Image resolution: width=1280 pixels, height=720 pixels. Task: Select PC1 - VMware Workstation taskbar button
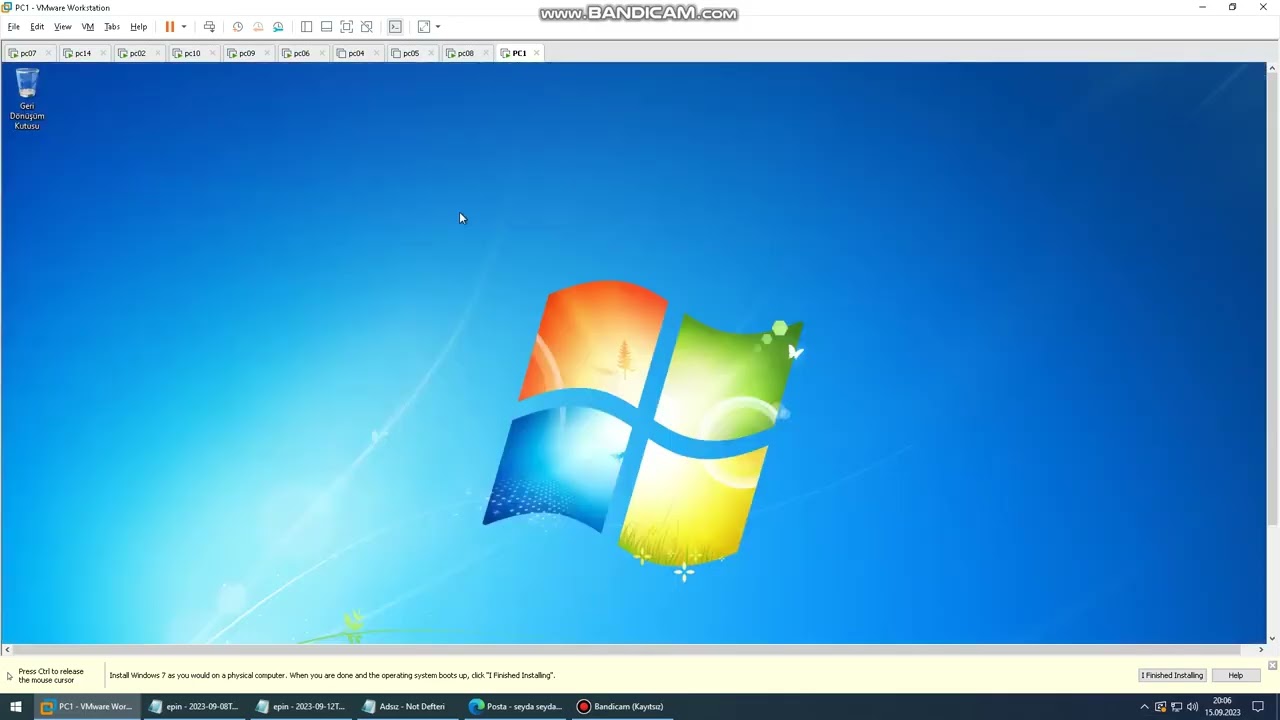[86, 707]
